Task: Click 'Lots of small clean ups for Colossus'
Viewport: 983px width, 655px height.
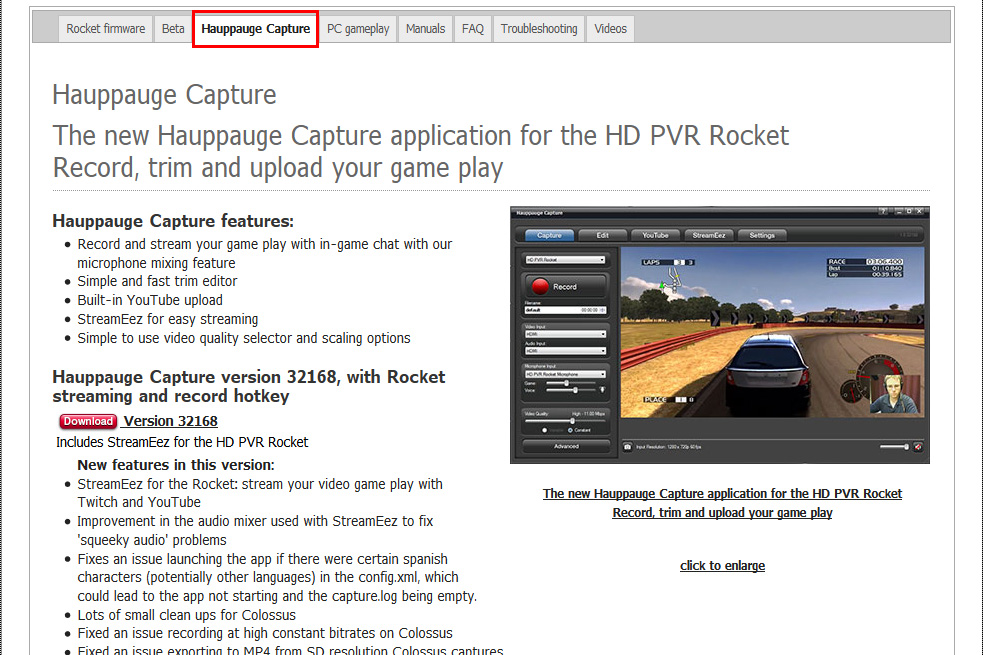Action: pos(186,615)
